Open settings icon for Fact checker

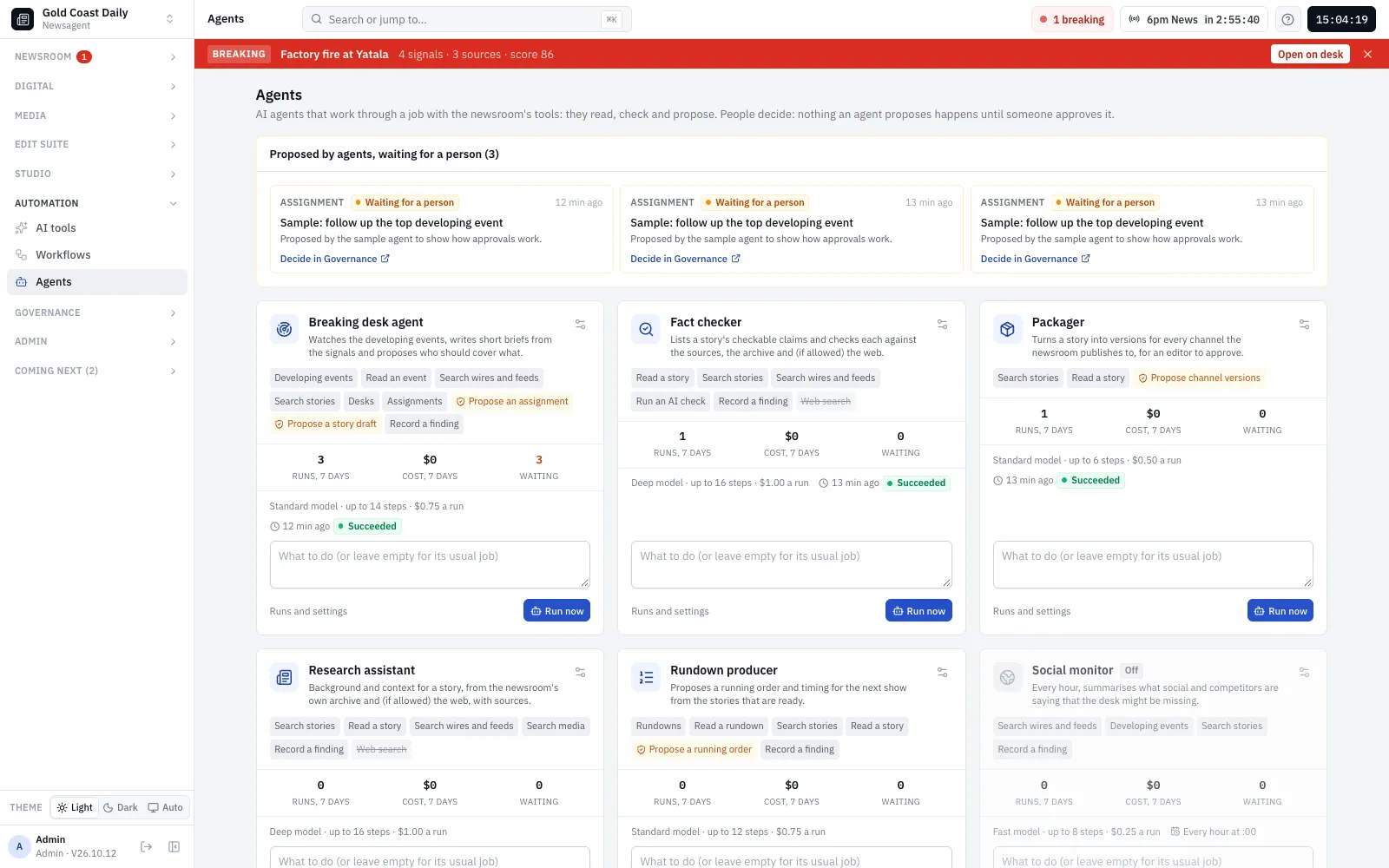(x=942, y=324)
